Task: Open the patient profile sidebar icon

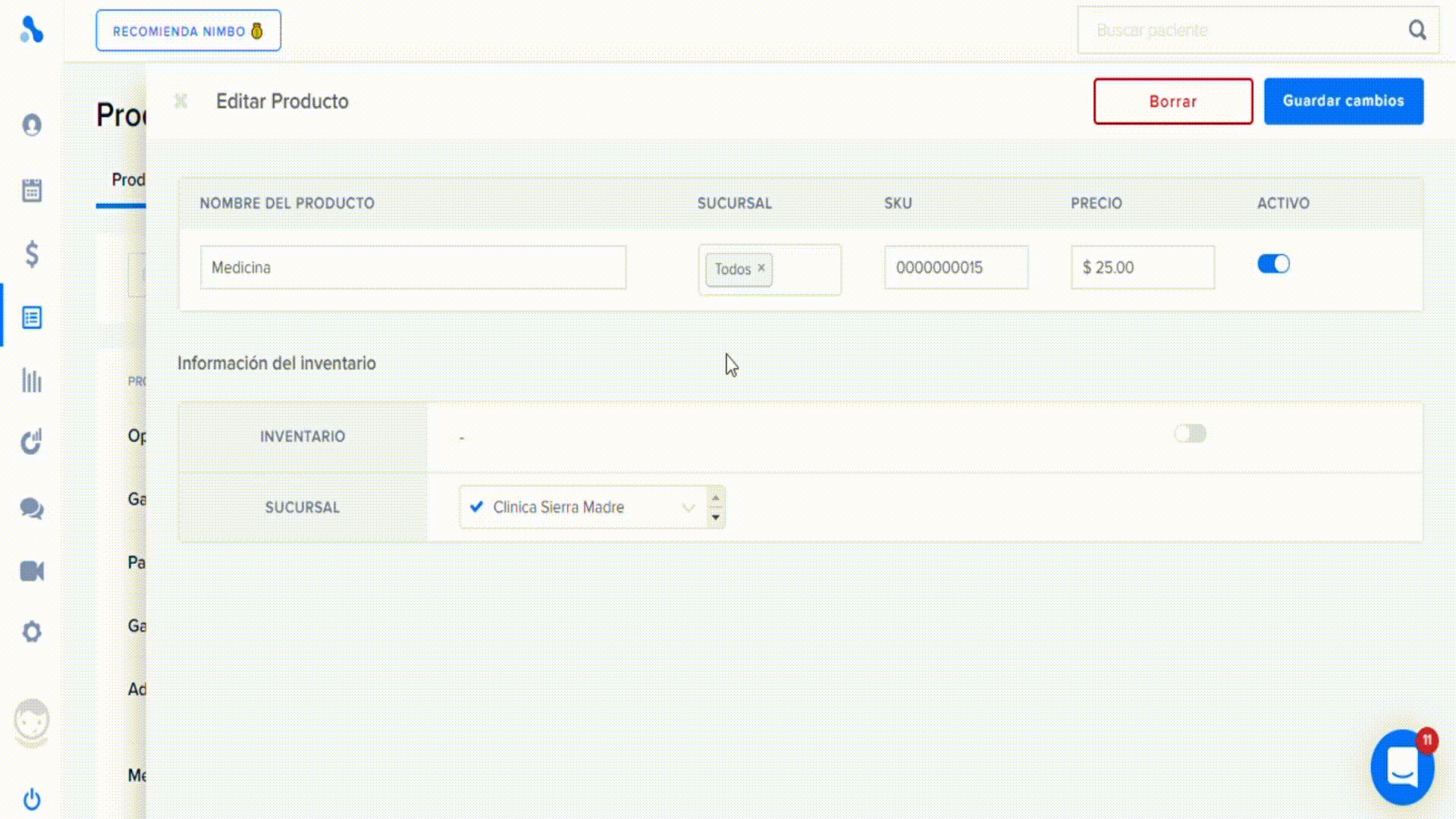Action: pos(32,124)
